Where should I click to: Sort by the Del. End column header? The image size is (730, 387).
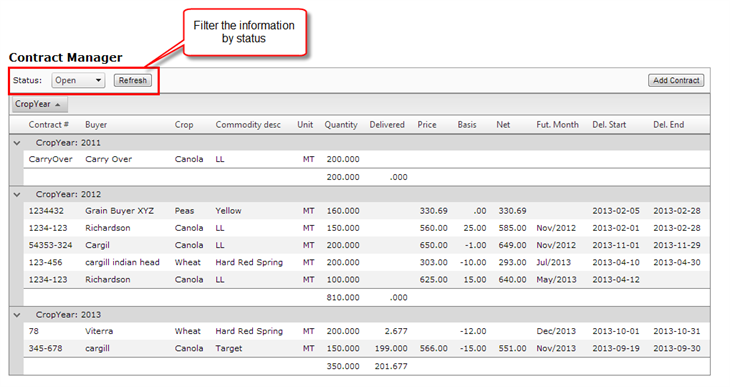[669, 125]
